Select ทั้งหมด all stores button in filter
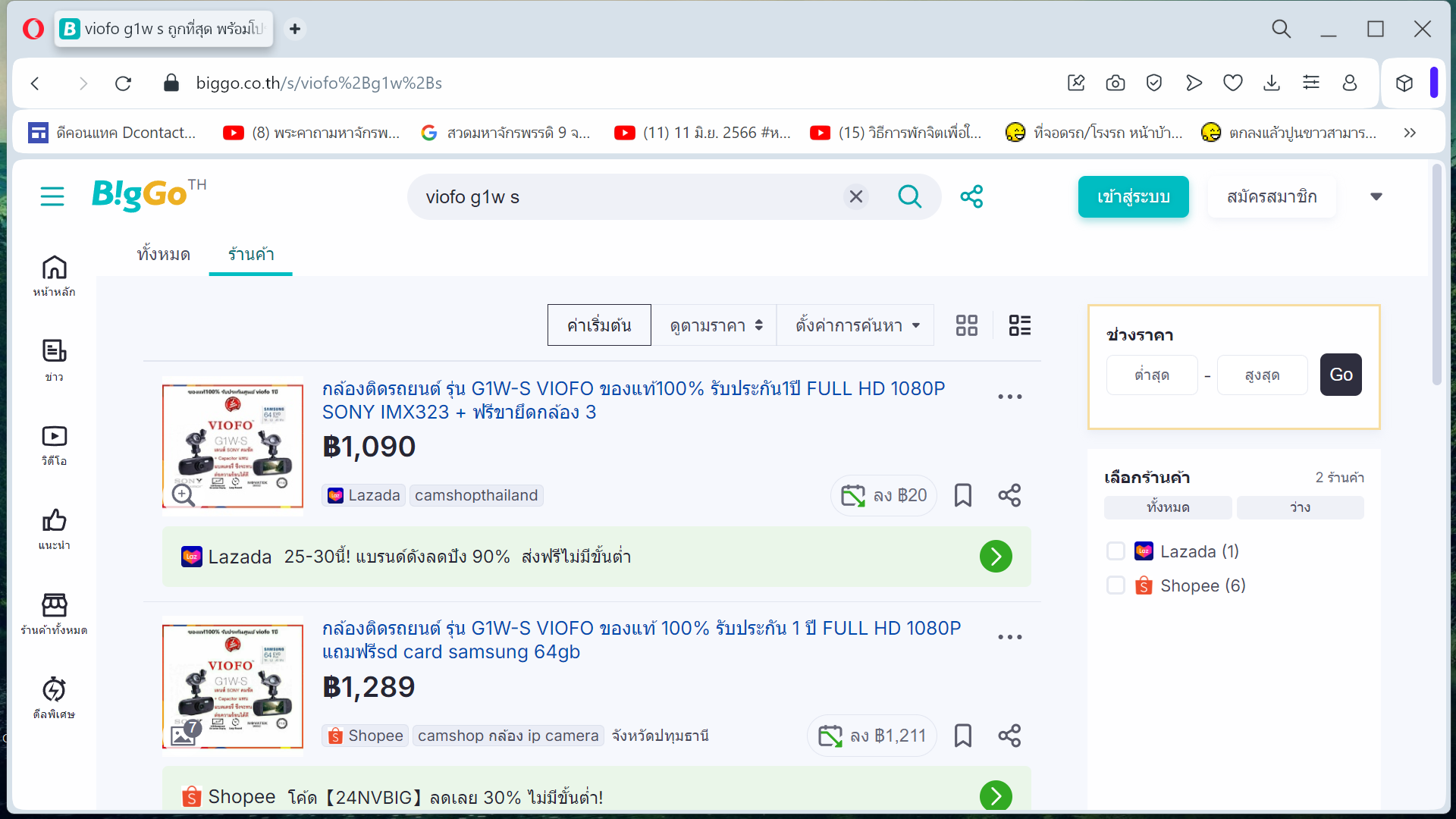 tap(1168, 507)
